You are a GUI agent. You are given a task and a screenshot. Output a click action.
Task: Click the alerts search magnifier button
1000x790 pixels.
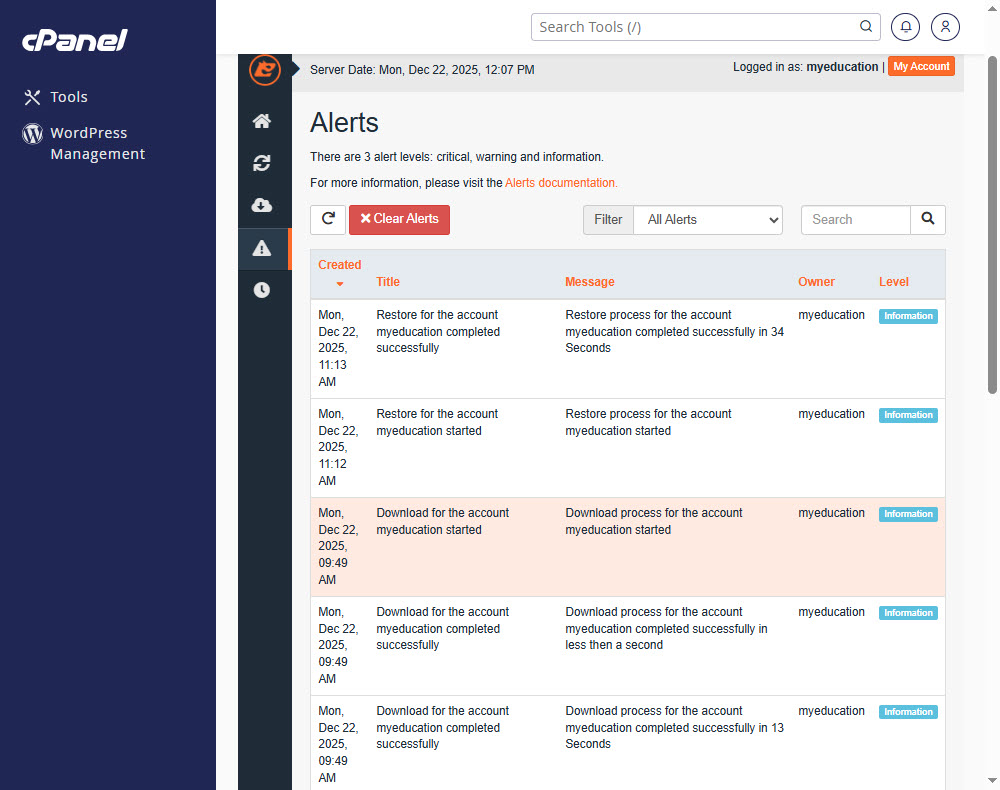927,219
